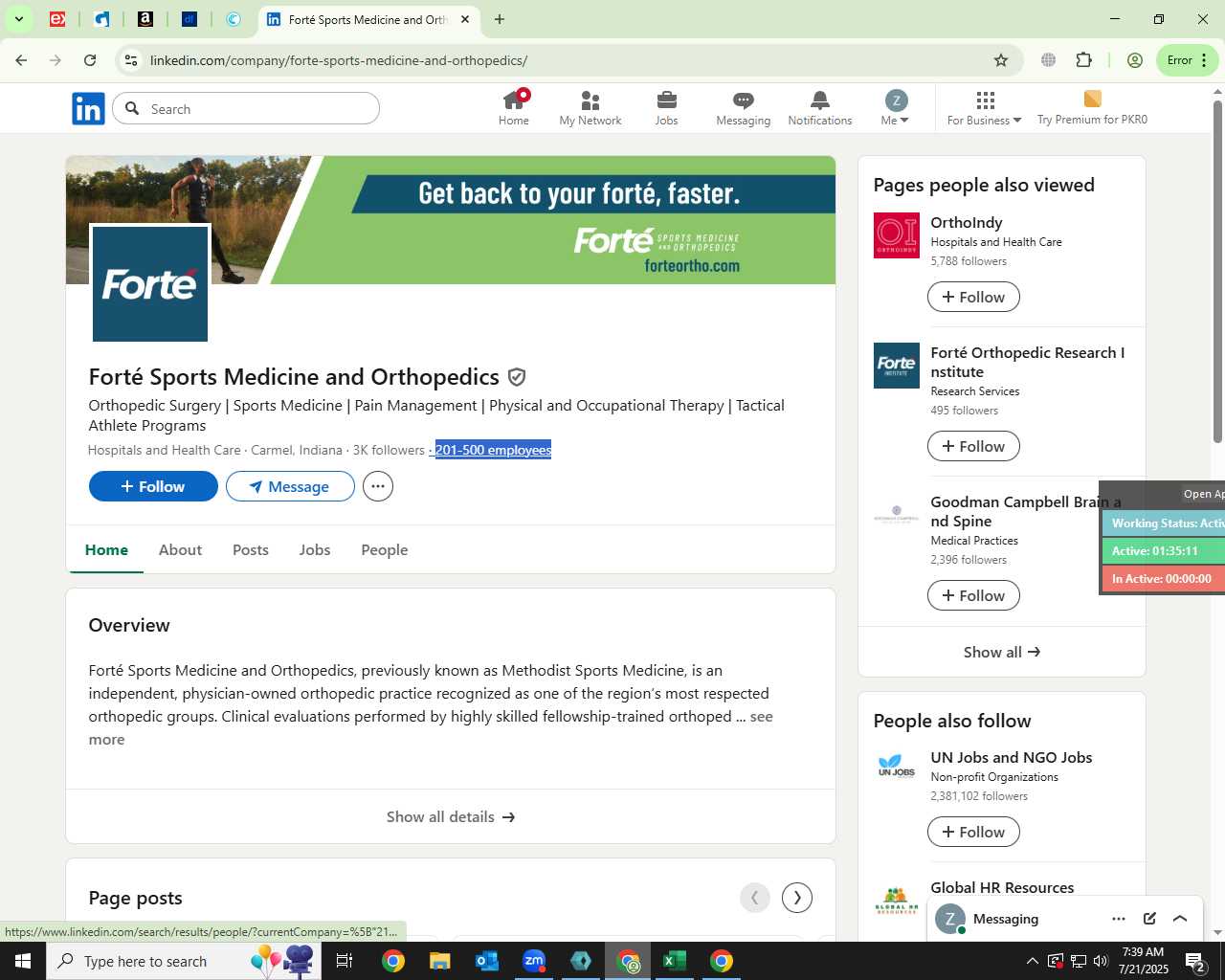Viewport: 1225px width, 980px height.
Task: Expand the Messaging panel chevron
Action: 1180,919
